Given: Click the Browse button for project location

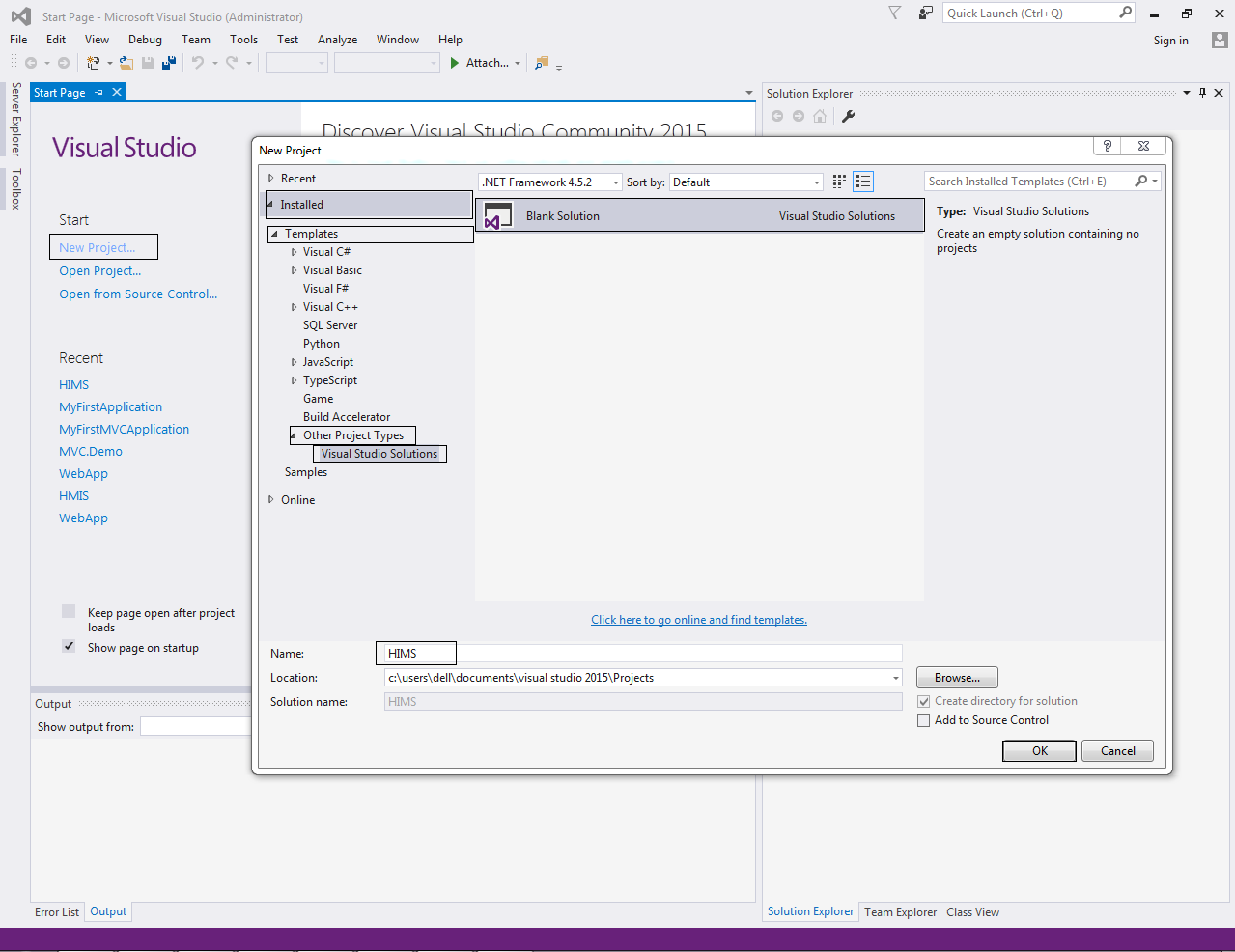Looking at the screenshot, I should click(x=956, y=677).
